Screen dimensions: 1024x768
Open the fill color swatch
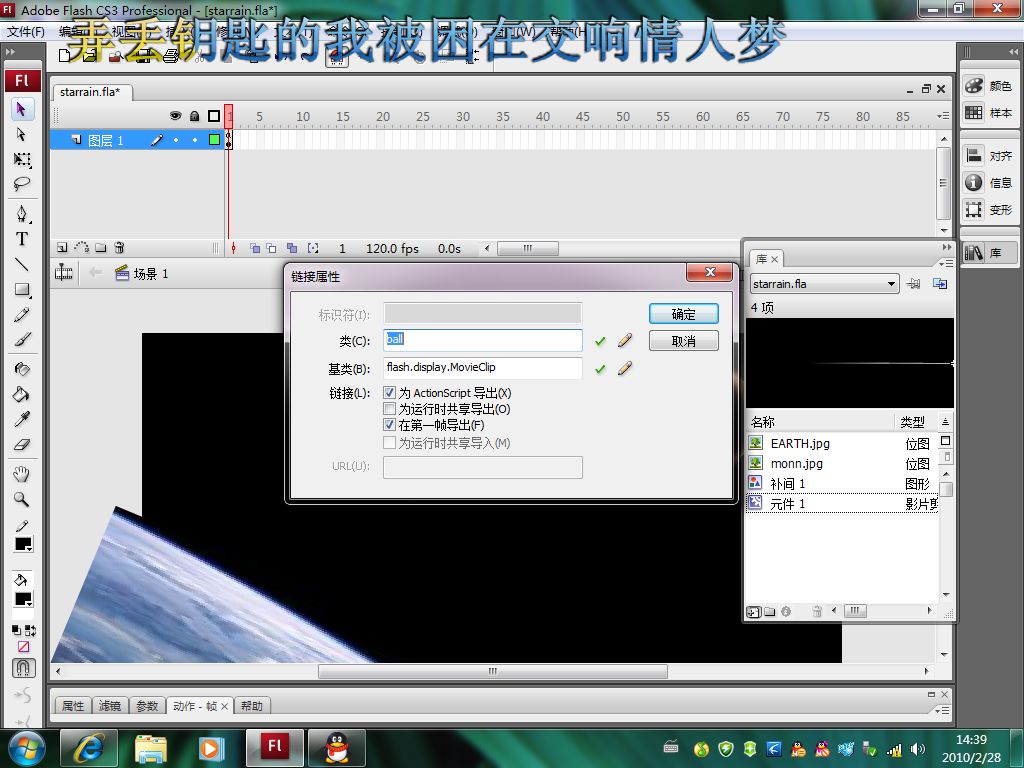(24, 599)
